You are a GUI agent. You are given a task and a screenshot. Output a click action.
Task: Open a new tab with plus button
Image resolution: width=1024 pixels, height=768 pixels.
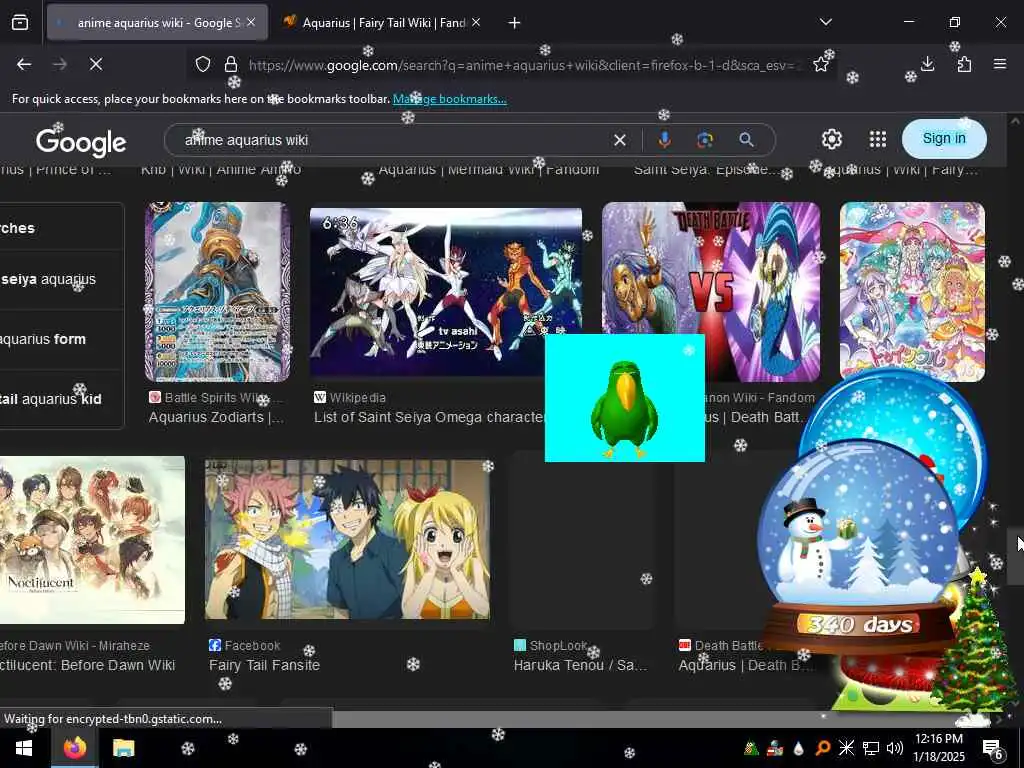514,23
